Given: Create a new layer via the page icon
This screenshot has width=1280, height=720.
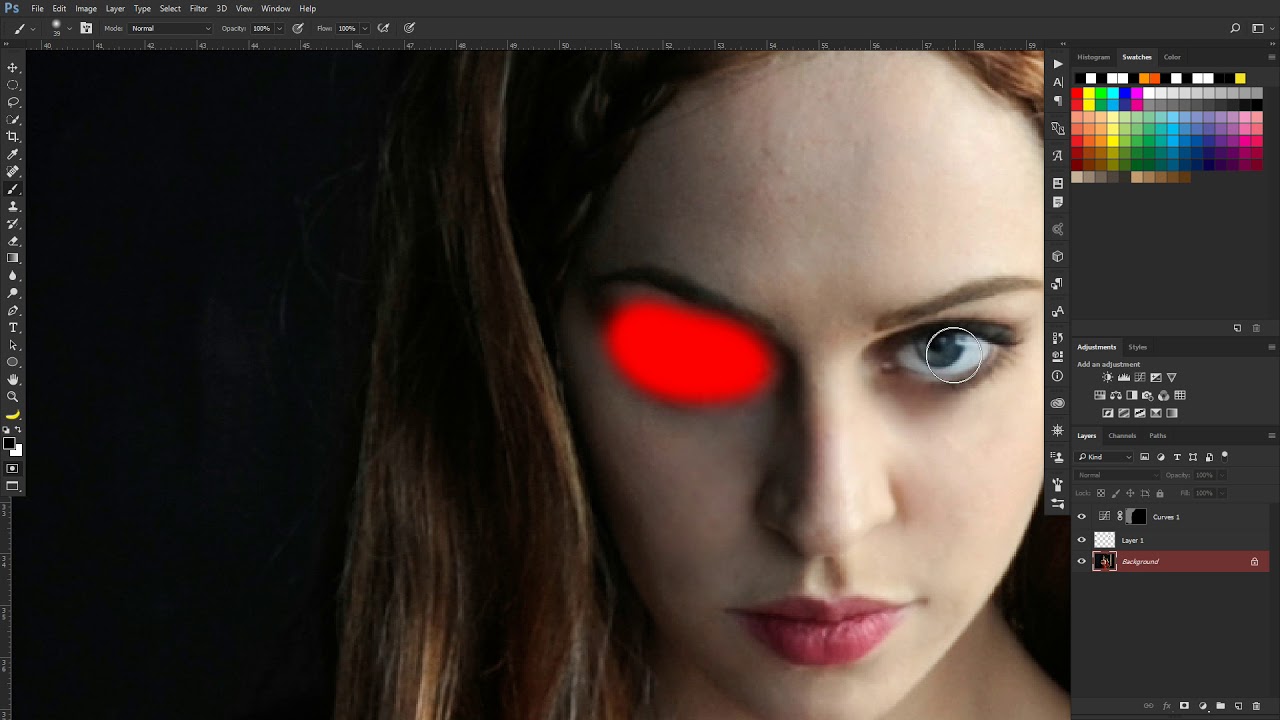Looking at the screenshot, I should 1238,706.
